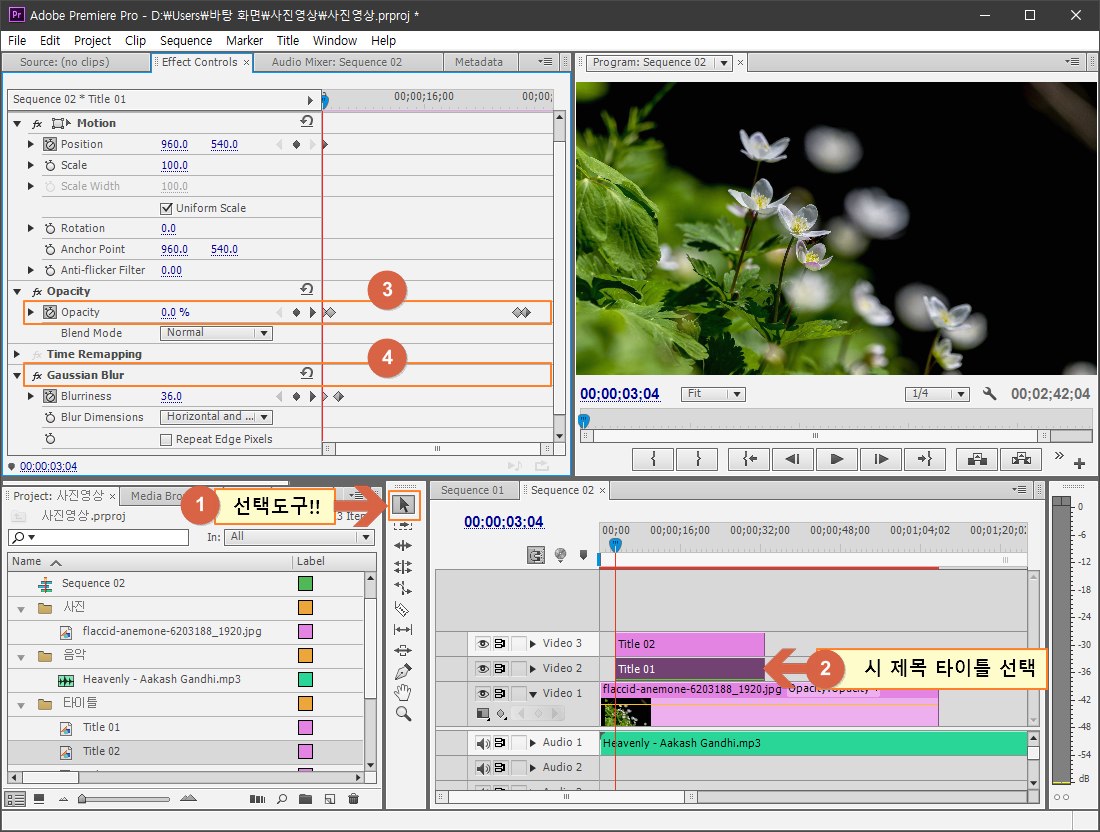Click the Blurriness value 36.0
Screen dimensions: 1100x832
(171, 396)
